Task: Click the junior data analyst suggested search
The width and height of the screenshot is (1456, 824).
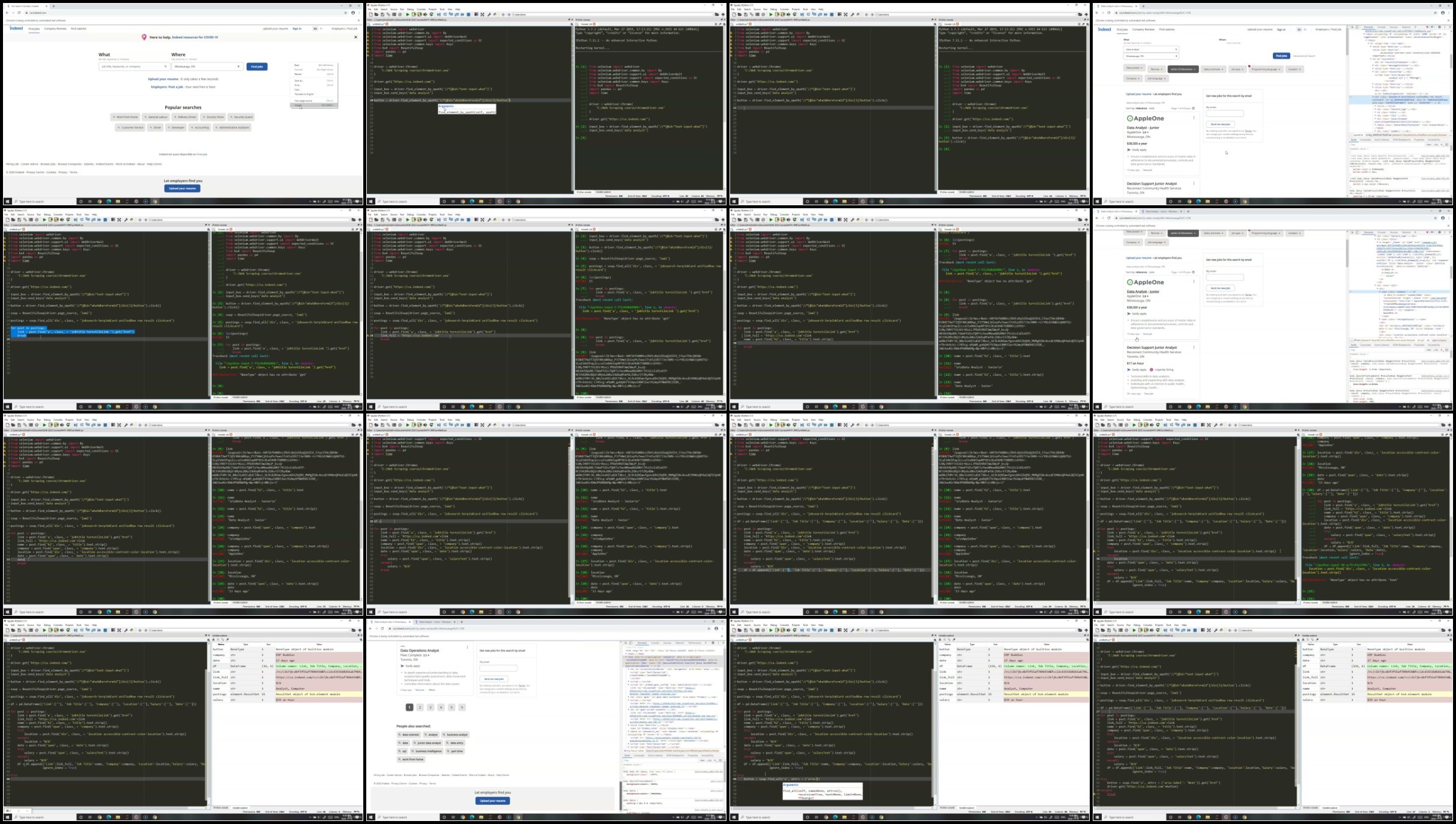Action: (427, 743)
